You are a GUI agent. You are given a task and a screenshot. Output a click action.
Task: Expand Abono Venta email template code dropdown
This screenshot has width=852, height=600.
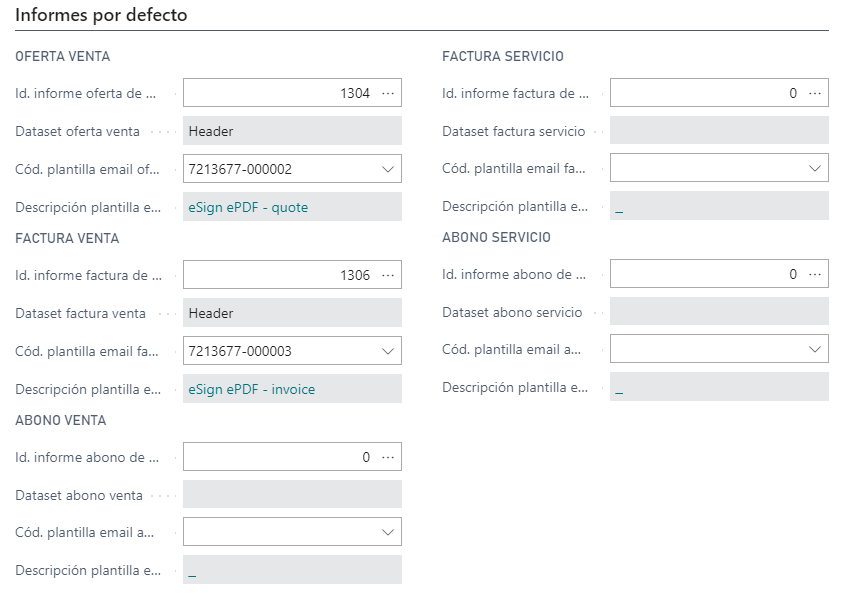[x=388, y=532]
